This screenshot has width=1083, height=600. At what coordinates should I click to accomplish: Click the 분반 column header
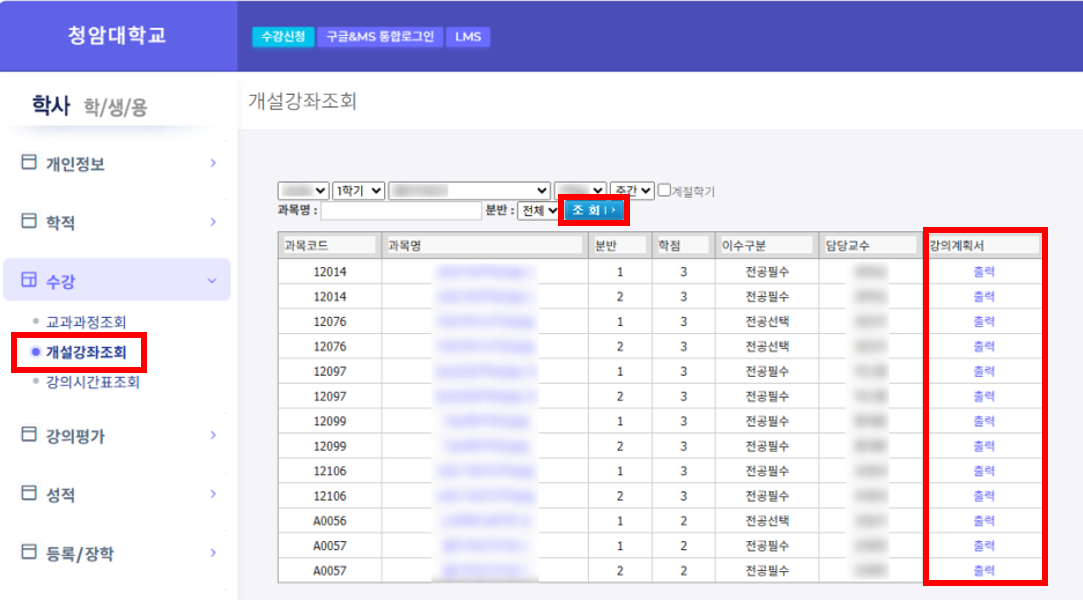620,245
